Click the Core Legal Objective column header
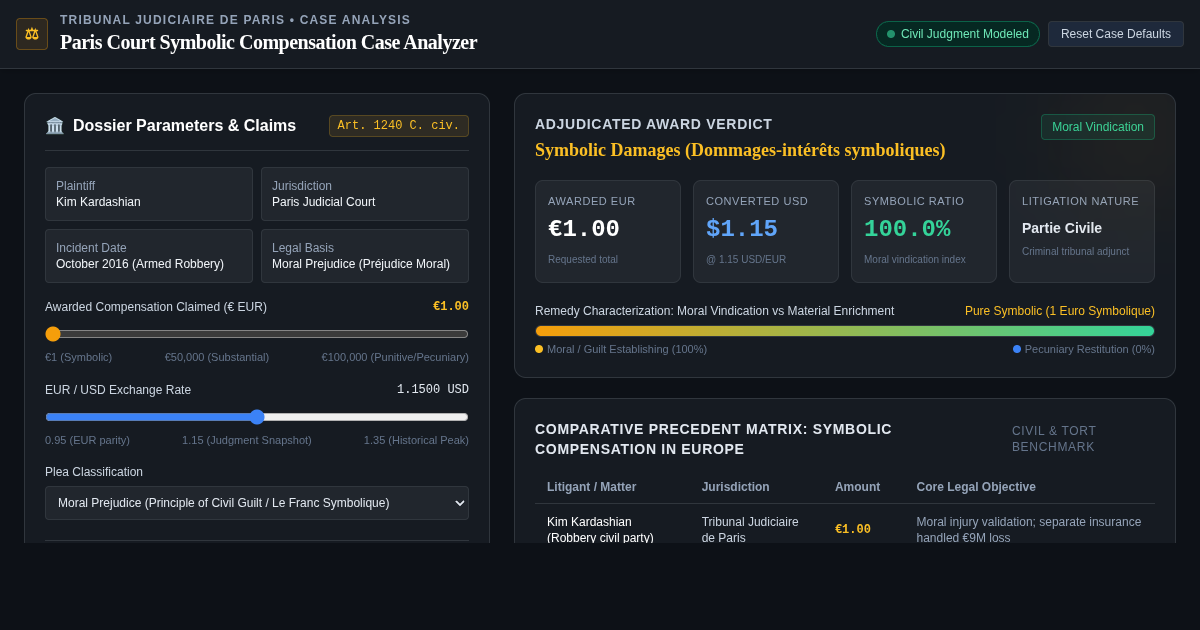 pyautogui.click(x=976, y=487)
